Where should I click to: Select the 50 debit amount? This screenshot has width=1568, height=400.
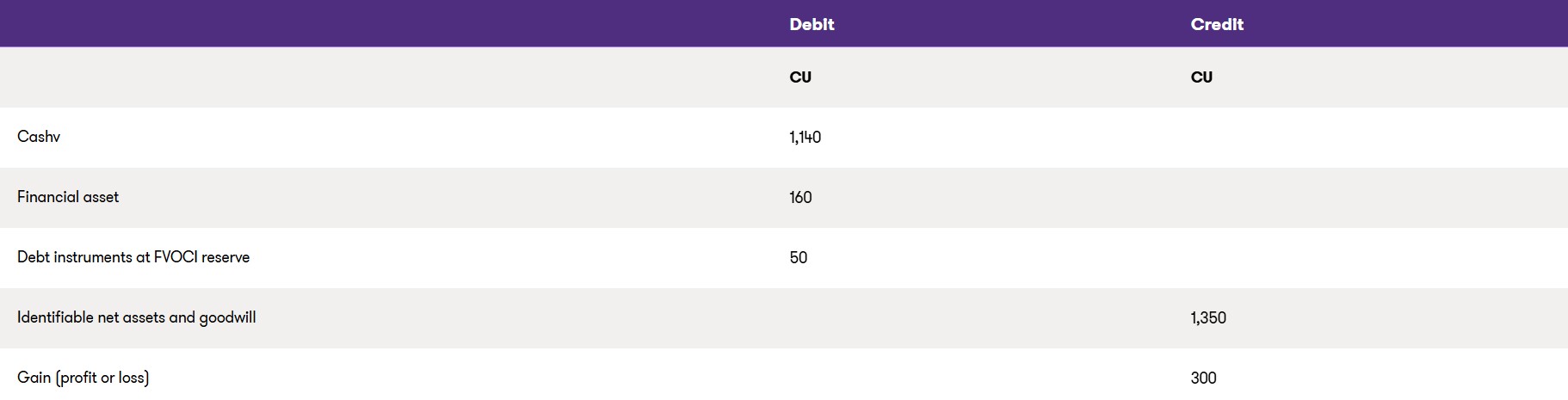tap(798, 257)
